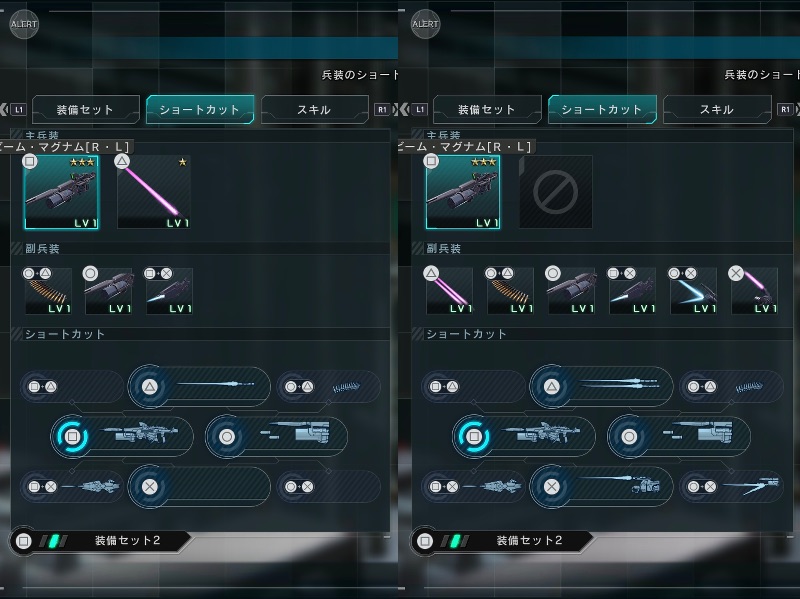Click ショートカット tab in right panel
The height and width of the screenshot is (599, 800).
click(602, 109)
